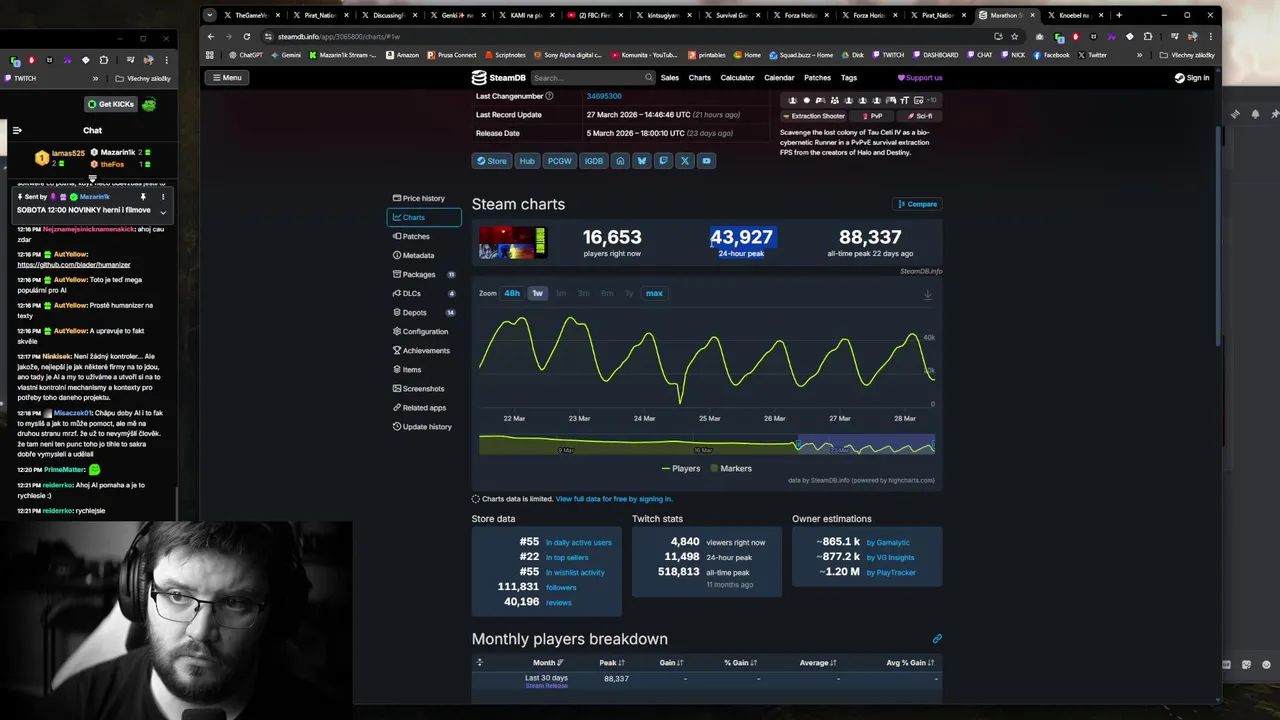
Task: Reload the SteamDB browser page
Action: coord(247,36)
